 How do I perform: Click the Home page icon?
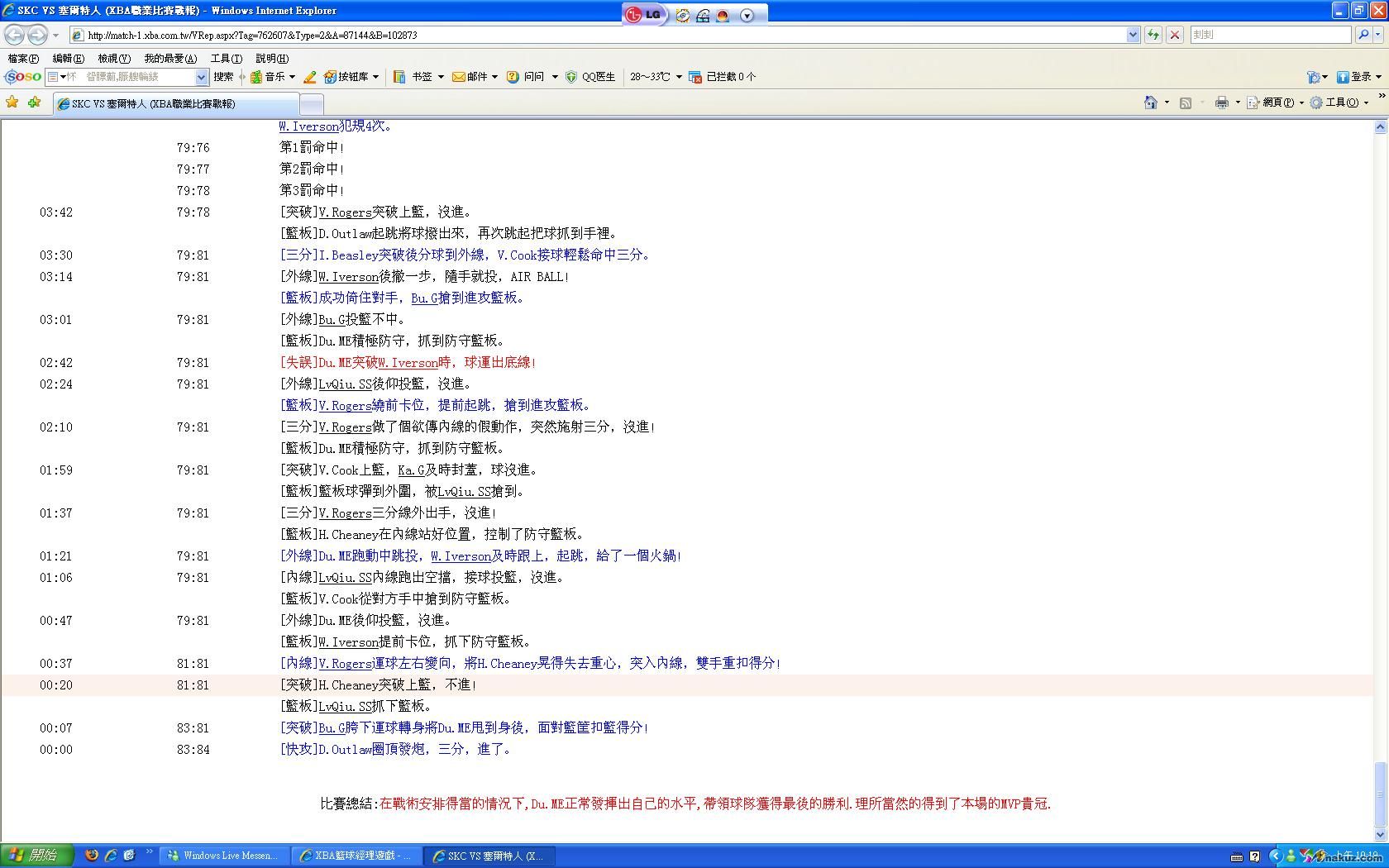pyautogui.click(x=1150, y=103)
